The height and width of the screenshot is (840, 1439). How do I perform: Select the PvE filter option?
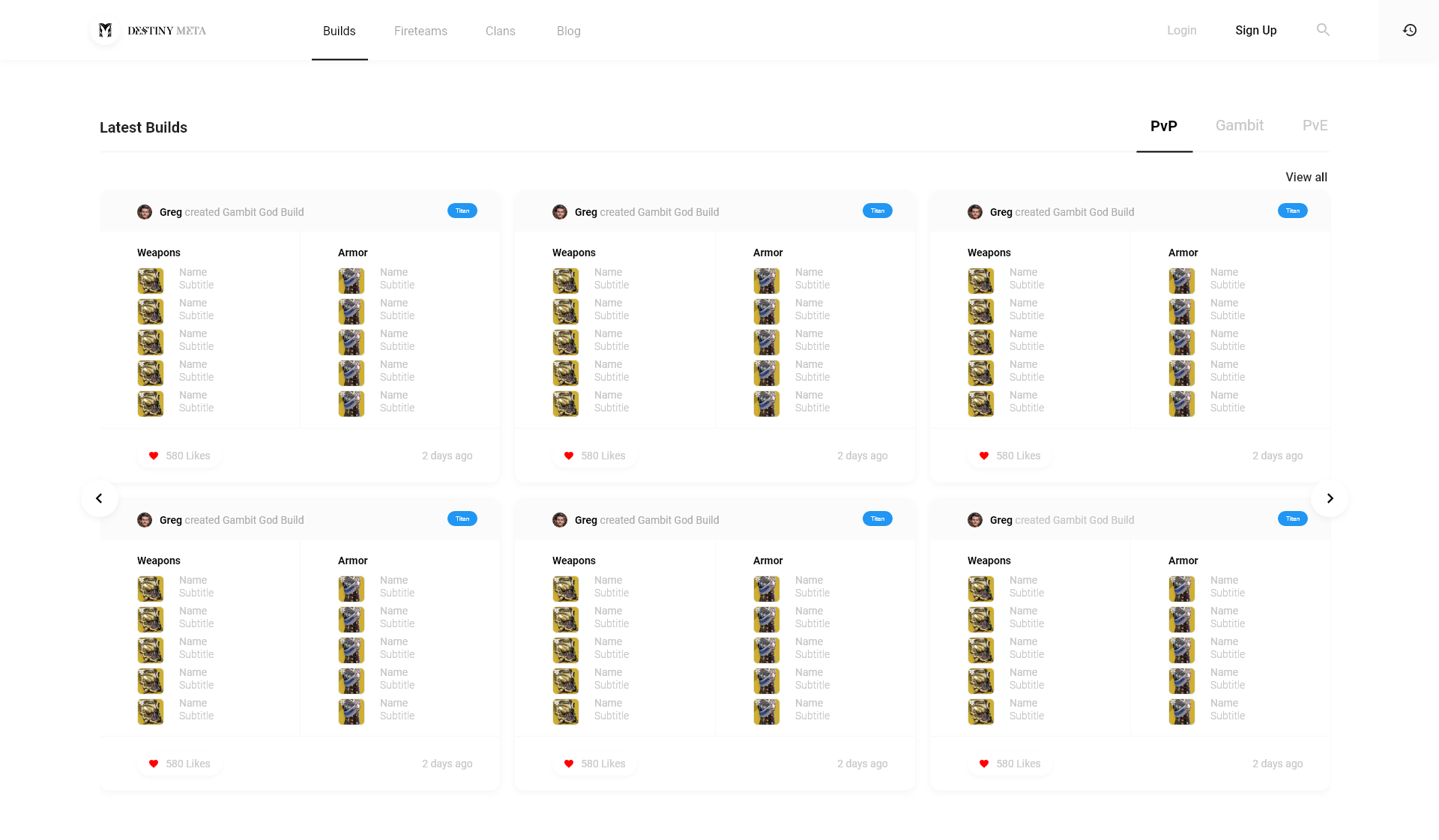click(x=1315, y=125)
